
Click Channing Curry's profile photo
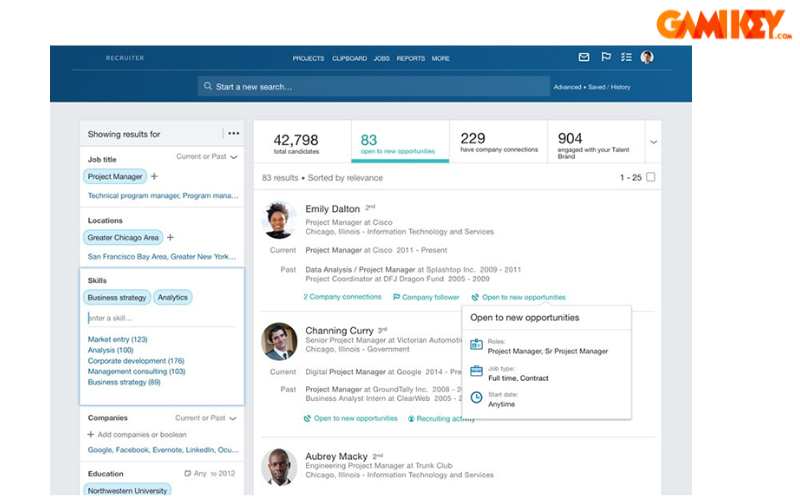coord(279,341)
